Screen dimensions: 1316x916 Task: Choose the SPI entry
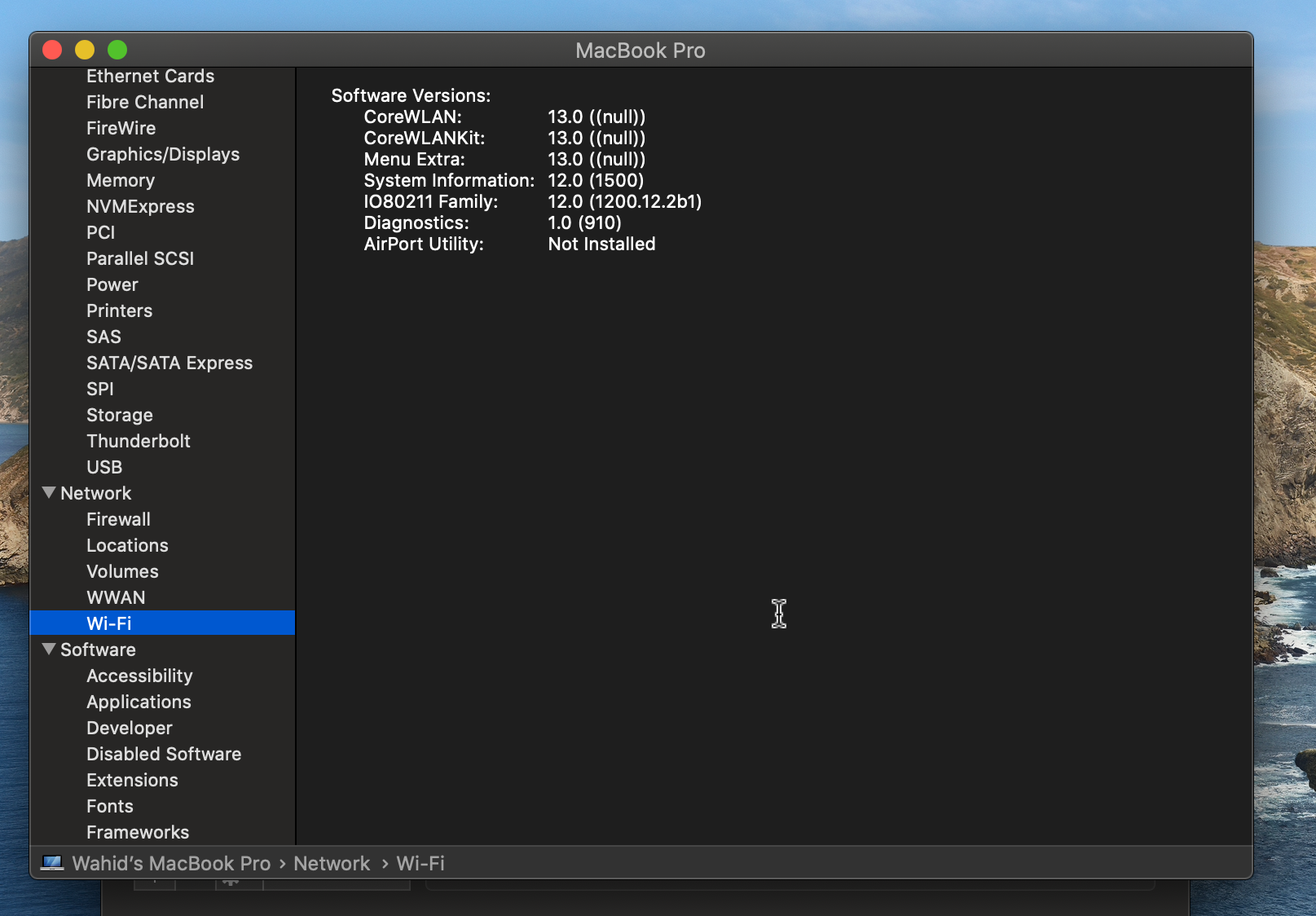pos(100,389)
